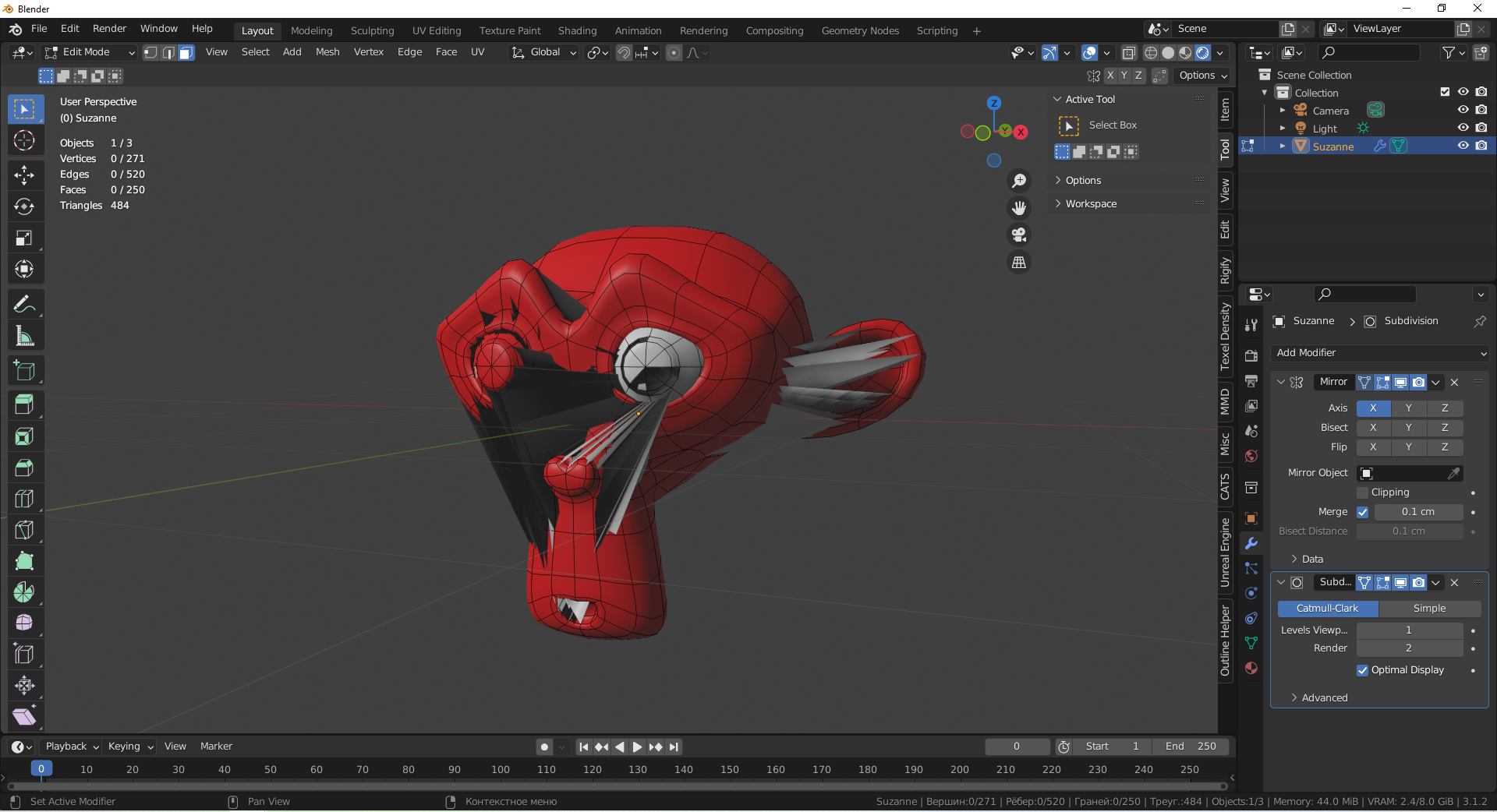The width and height of the screenshot is (1497, 812).
Task: Toggle the Merge checkbox in Mirror modifier
Action: (1362, 512)
